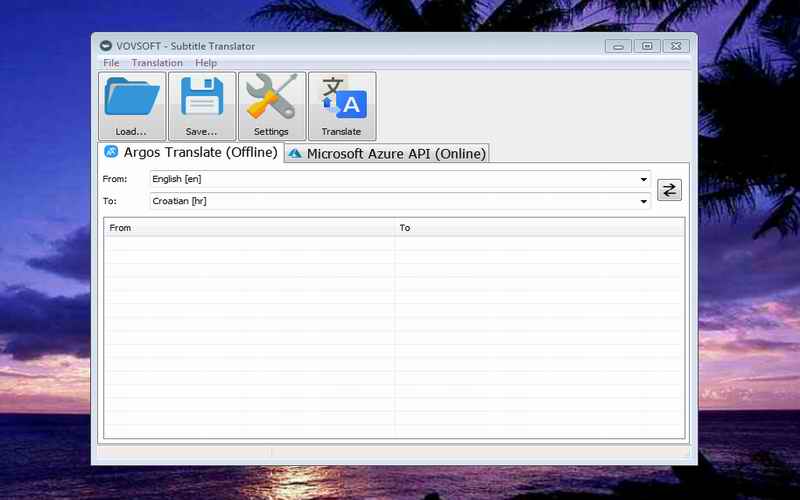The width and height of the screenshot is (800, 500).
Task: Open the File menu
Action: pos(111,63)
